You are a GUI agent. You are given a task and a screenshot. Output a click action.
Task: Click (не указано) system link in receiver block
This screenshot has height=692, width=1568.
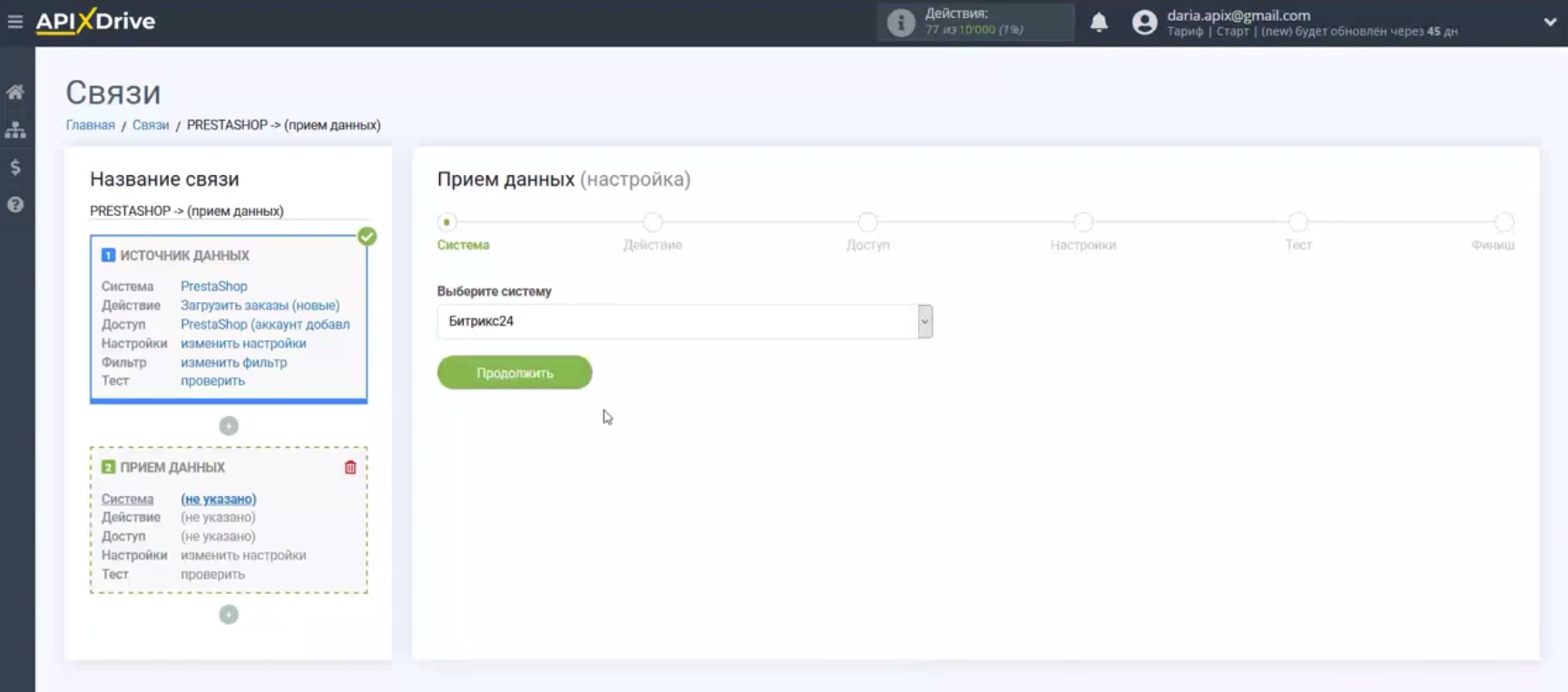click(218, 499)
